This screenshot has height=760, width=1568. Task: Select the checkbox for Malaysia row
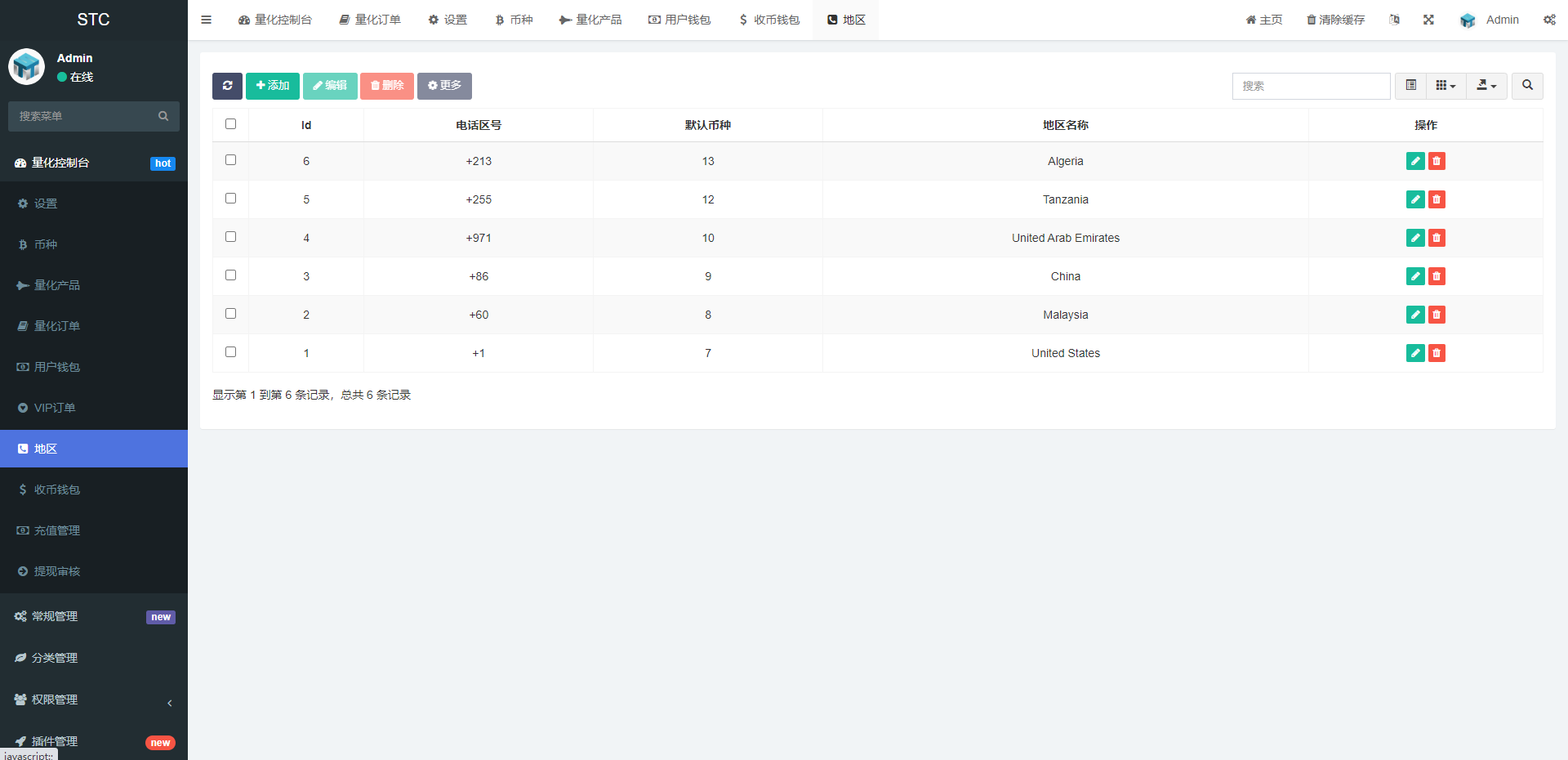[230, 314]
